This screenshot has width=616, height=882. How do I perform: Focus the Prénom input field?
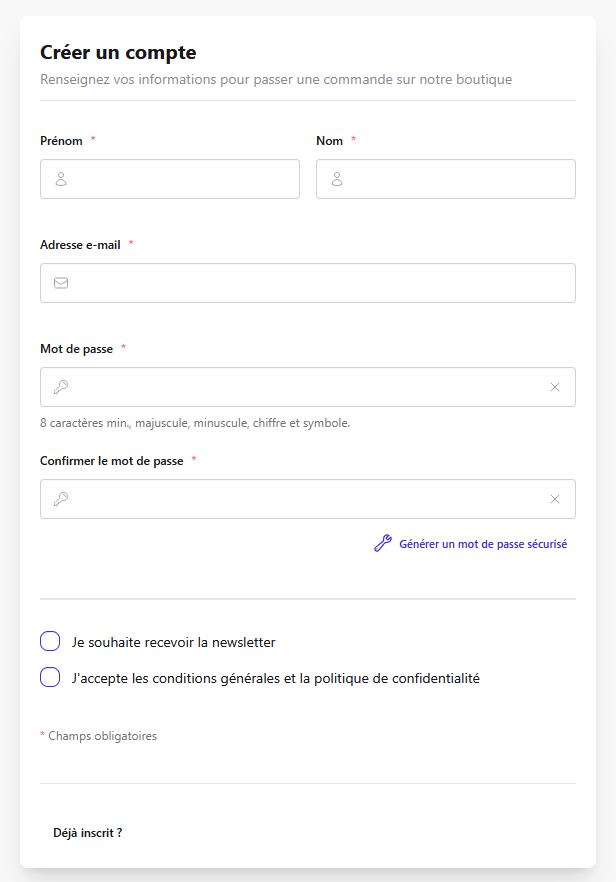click(170, 179)
